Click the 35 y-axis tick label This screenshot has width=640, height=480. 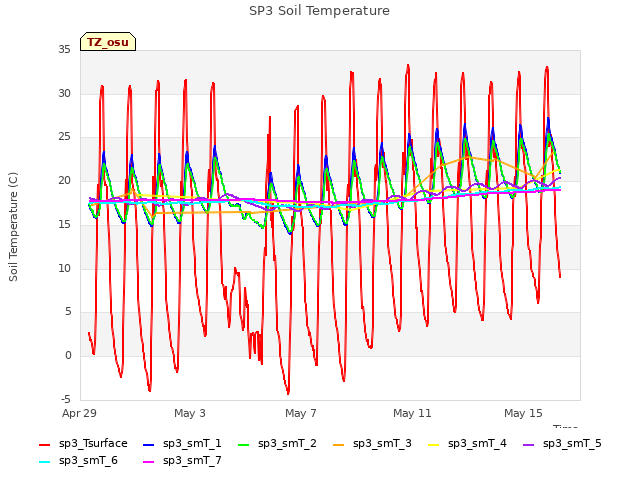tap(64, 49)
